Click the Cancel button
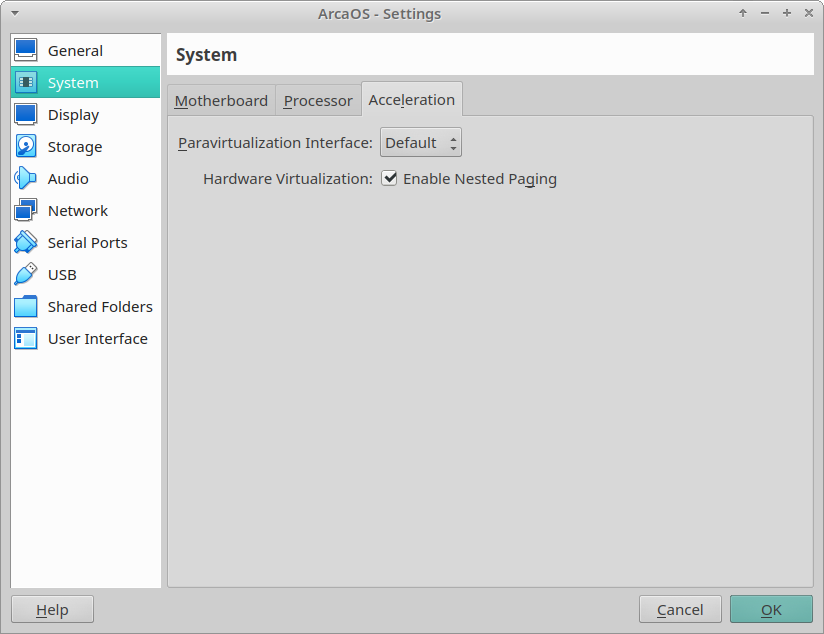This screenshot has height=634, width=824. [680, 610]
